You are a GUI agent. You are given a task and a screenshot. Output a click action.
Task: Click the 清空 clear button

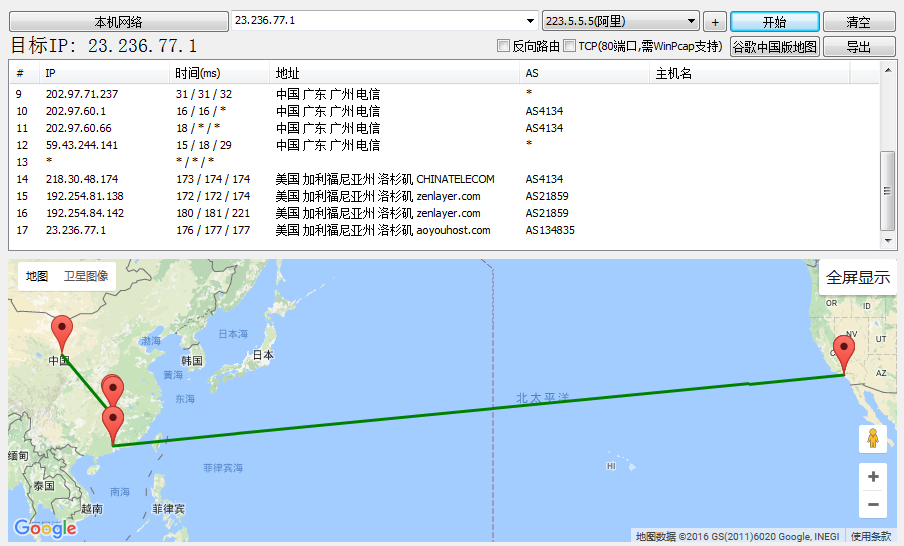(858, 22)
